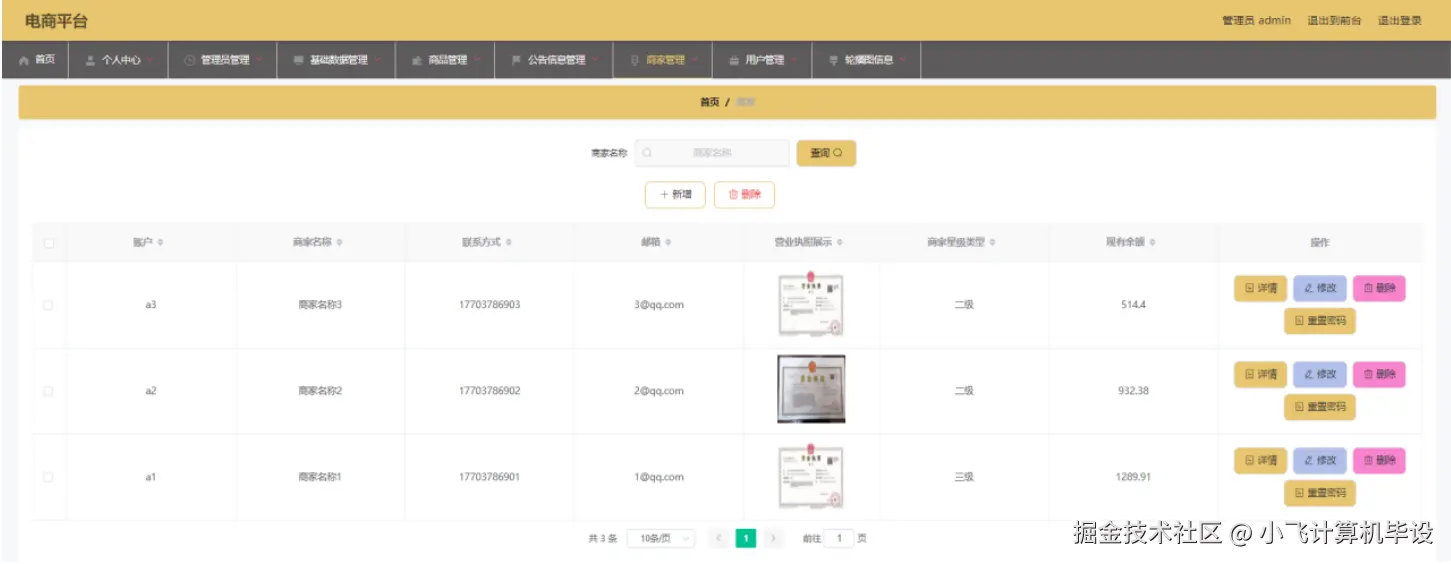Expand the 基础数据管理 dropdown arrow

coord(378,60)
